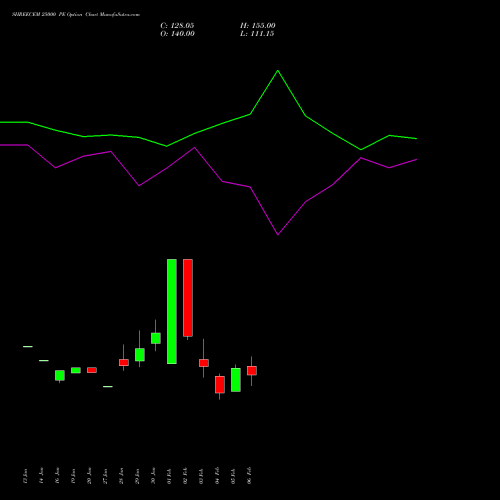The image size is (500, 500).
Task: Select the green candle for 29 Jan
Action: 140,355
